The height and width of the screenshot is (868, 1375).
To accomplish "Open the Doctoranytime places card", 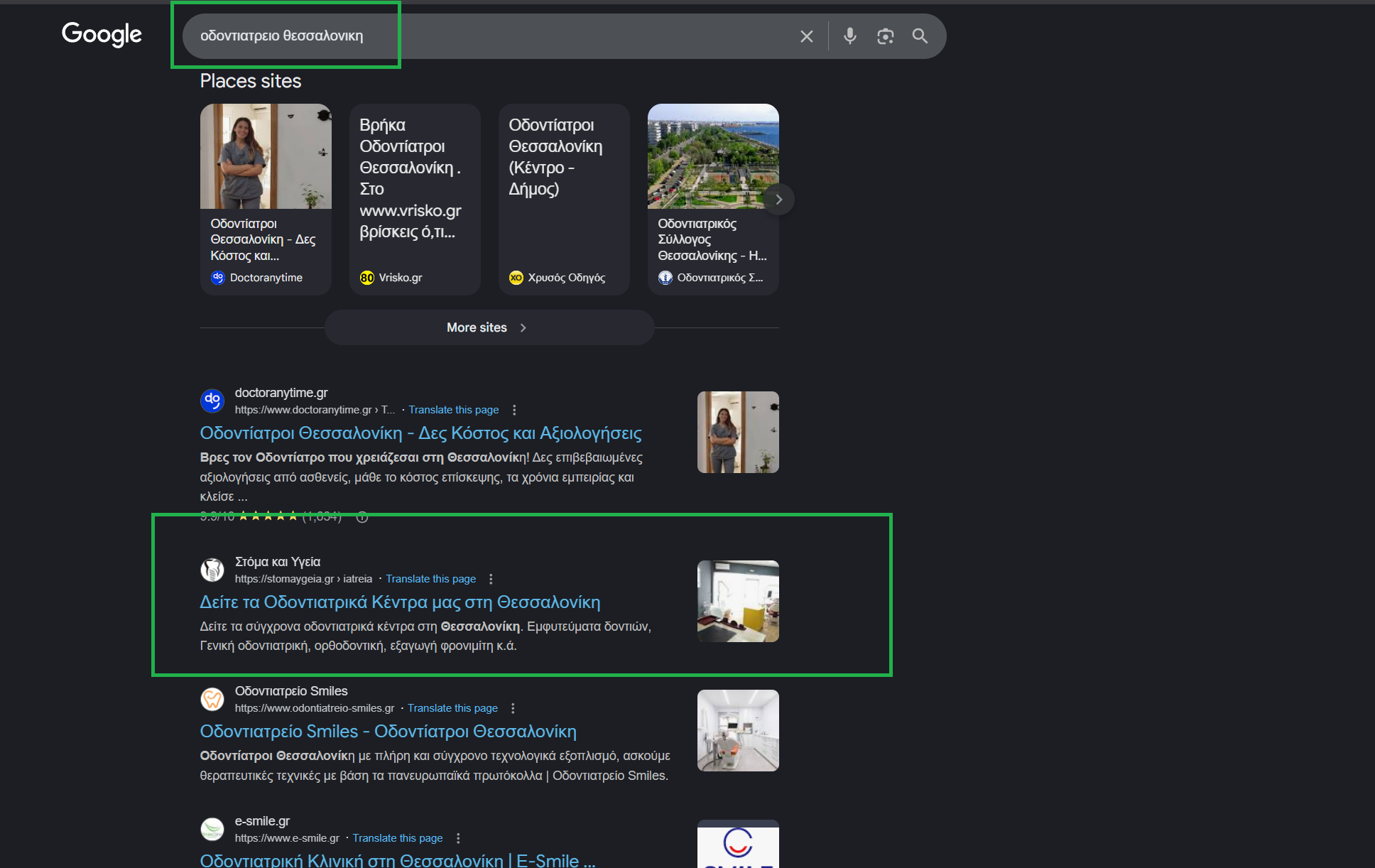I will (x=266, y=199).
